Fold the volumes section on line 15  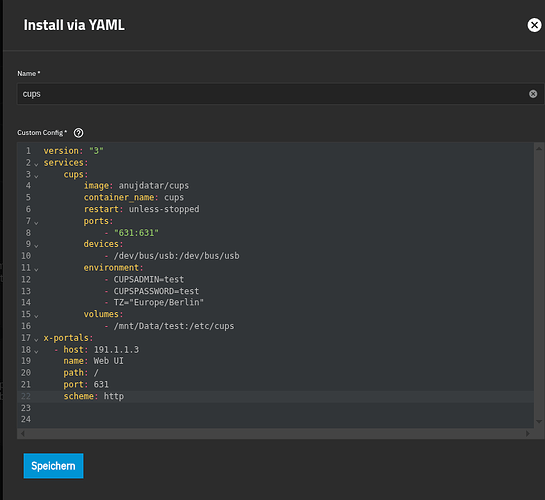point(36,316)
